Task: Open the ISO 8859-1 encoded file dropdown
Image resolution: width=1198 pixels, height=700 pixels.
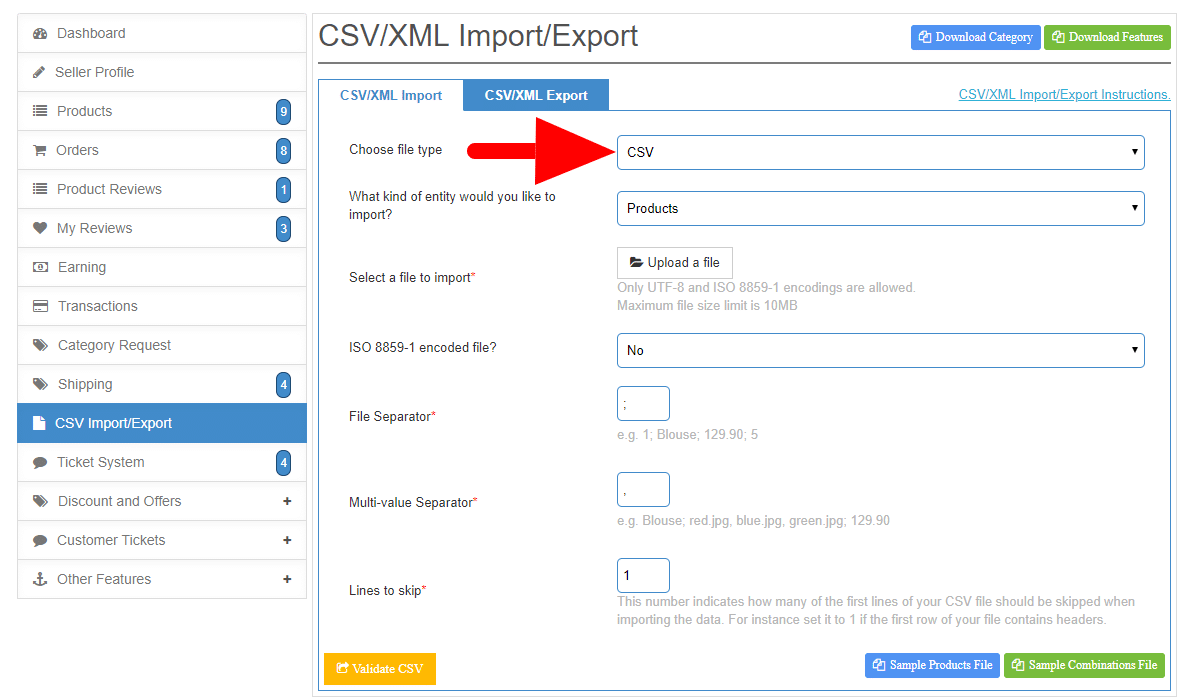Action: [x=880, y=350]
